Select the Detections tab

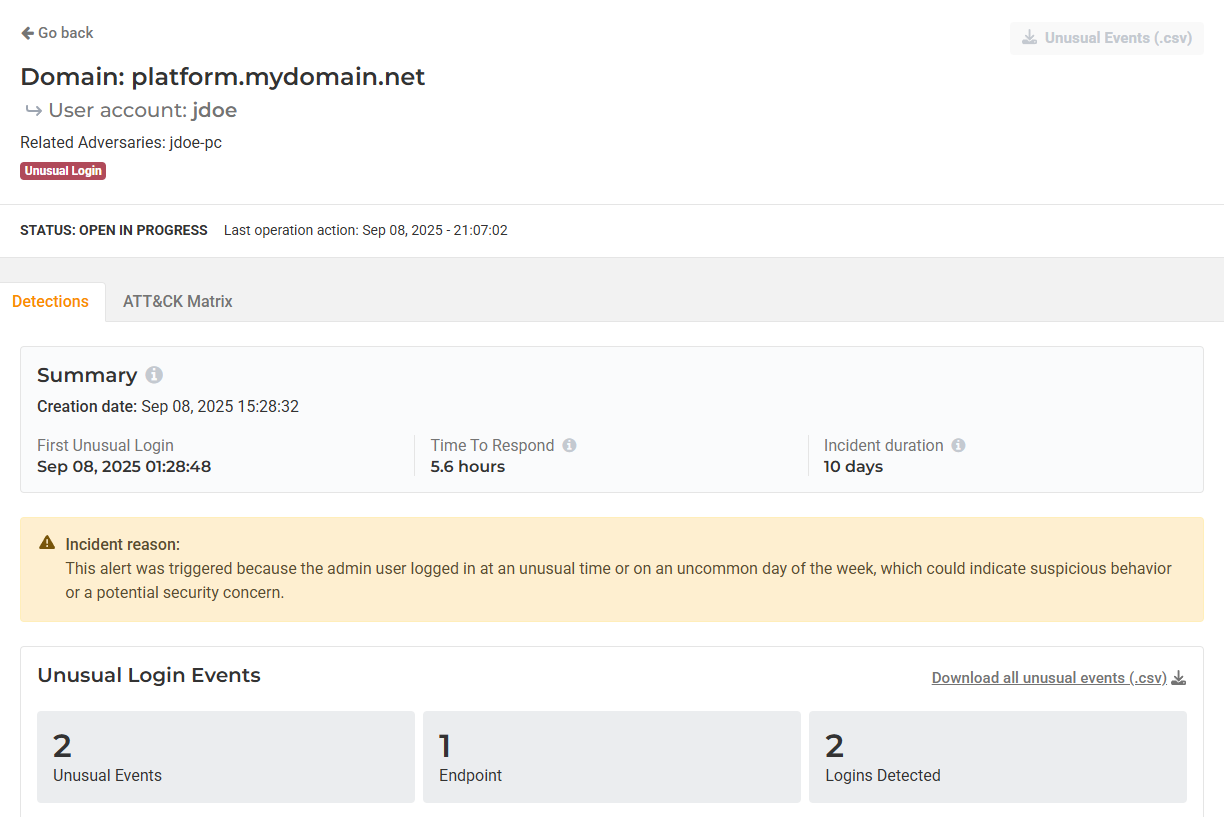click(50, 301)
